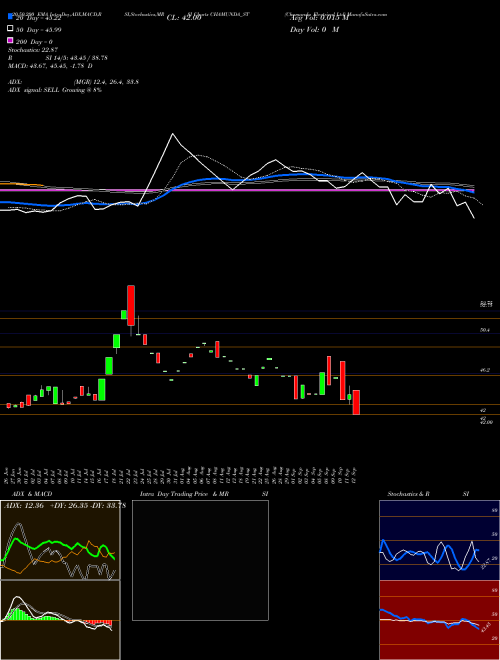Click 'ADX signal: SELL Growing @ 8%' text

(x=55, y=90)
